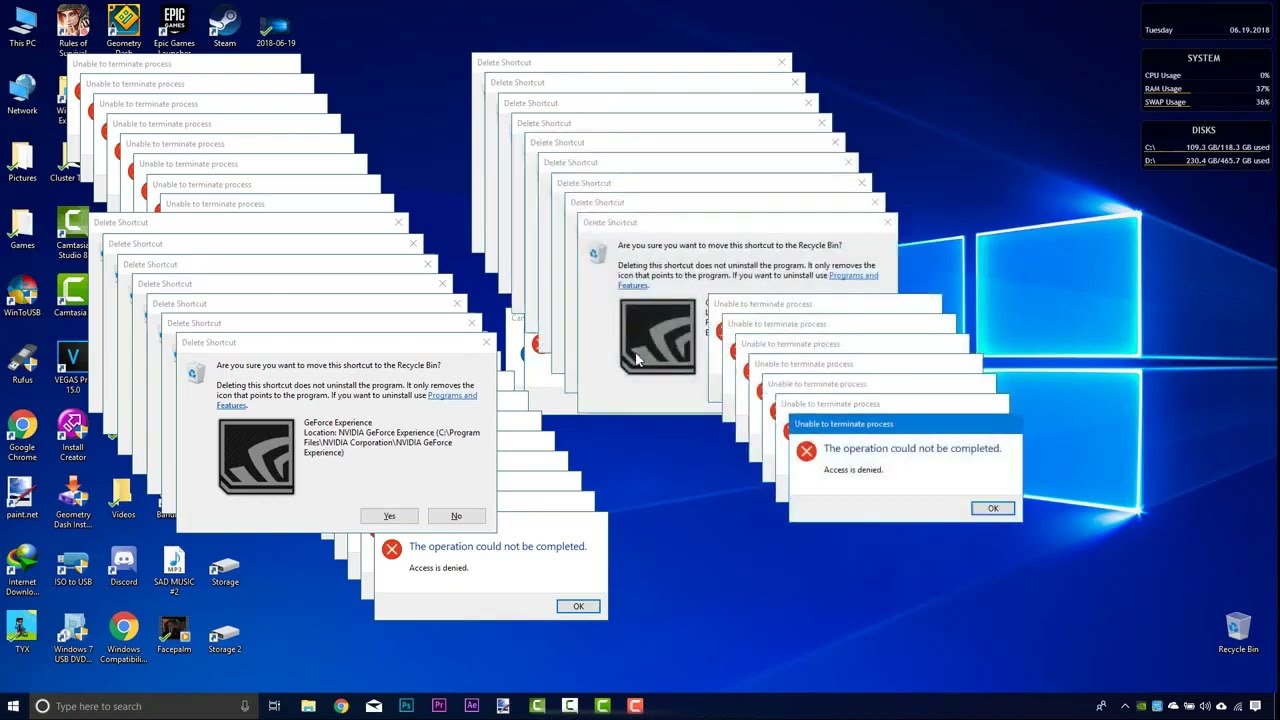Select the paint.net desktop shortcut
Screen dimensions: 1280x720
coord(22,497)
